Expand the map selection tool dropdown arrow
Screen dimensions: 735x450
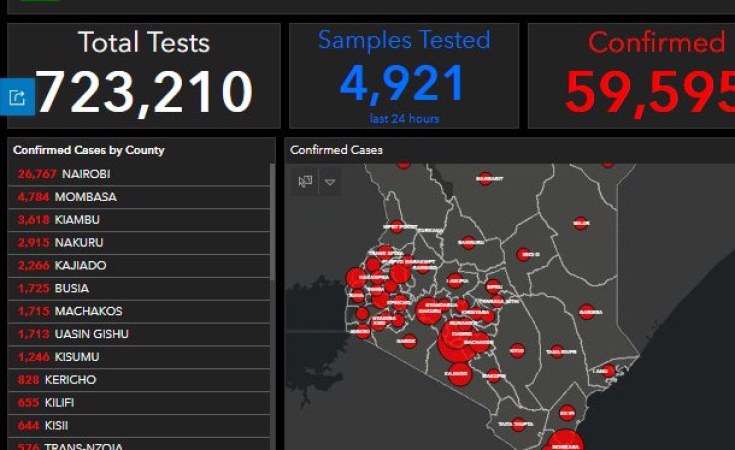(x=329, y=182)
